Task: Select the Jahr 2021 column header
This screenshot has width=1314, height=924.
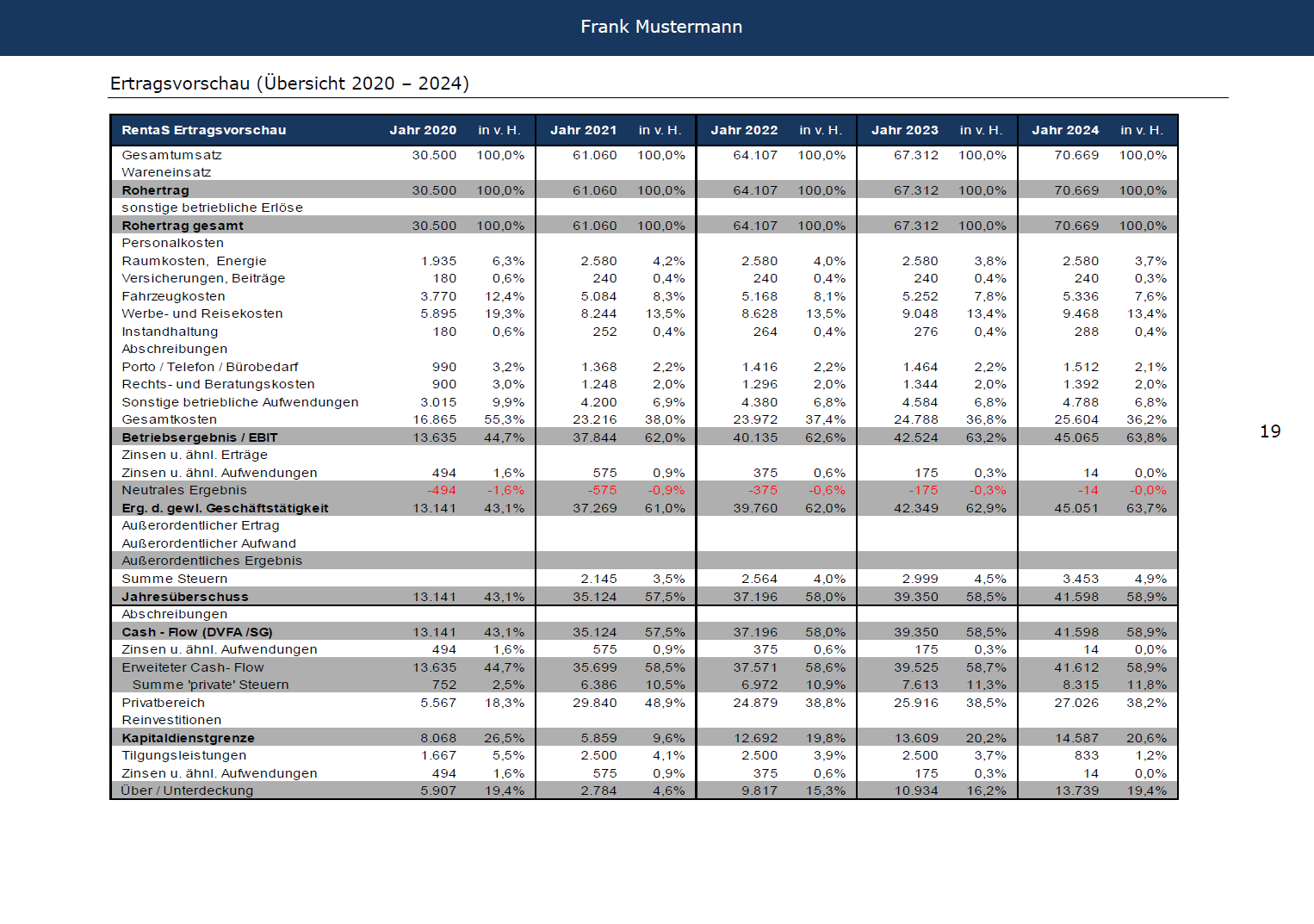Action: click(x=584, y=130)
